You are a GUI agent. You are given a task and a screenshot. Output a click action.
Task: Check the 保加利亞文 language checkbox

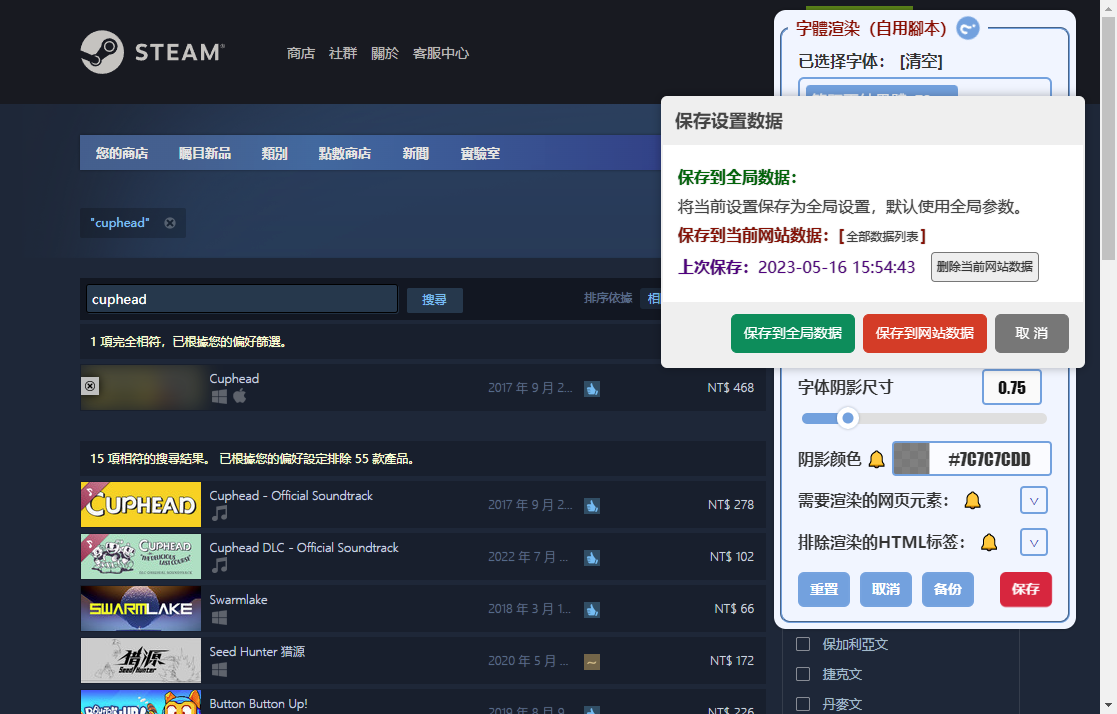point(803,644)
